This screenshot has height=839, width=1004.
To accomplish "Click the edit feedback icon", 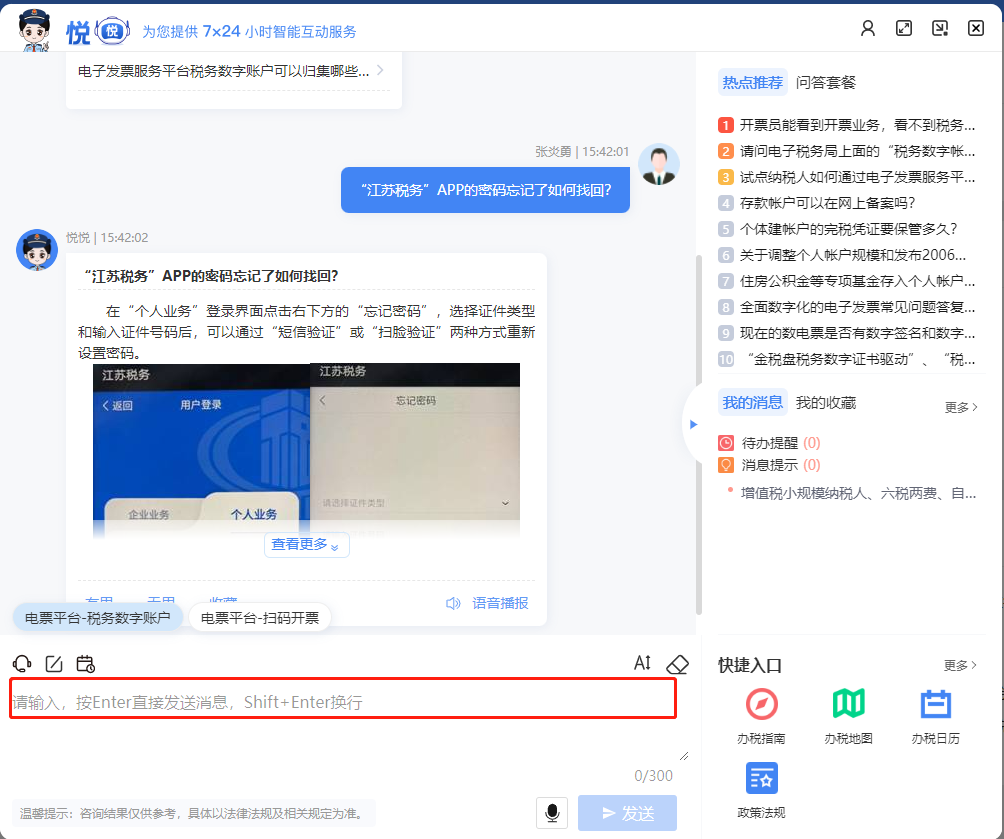I will coord(54,664).
